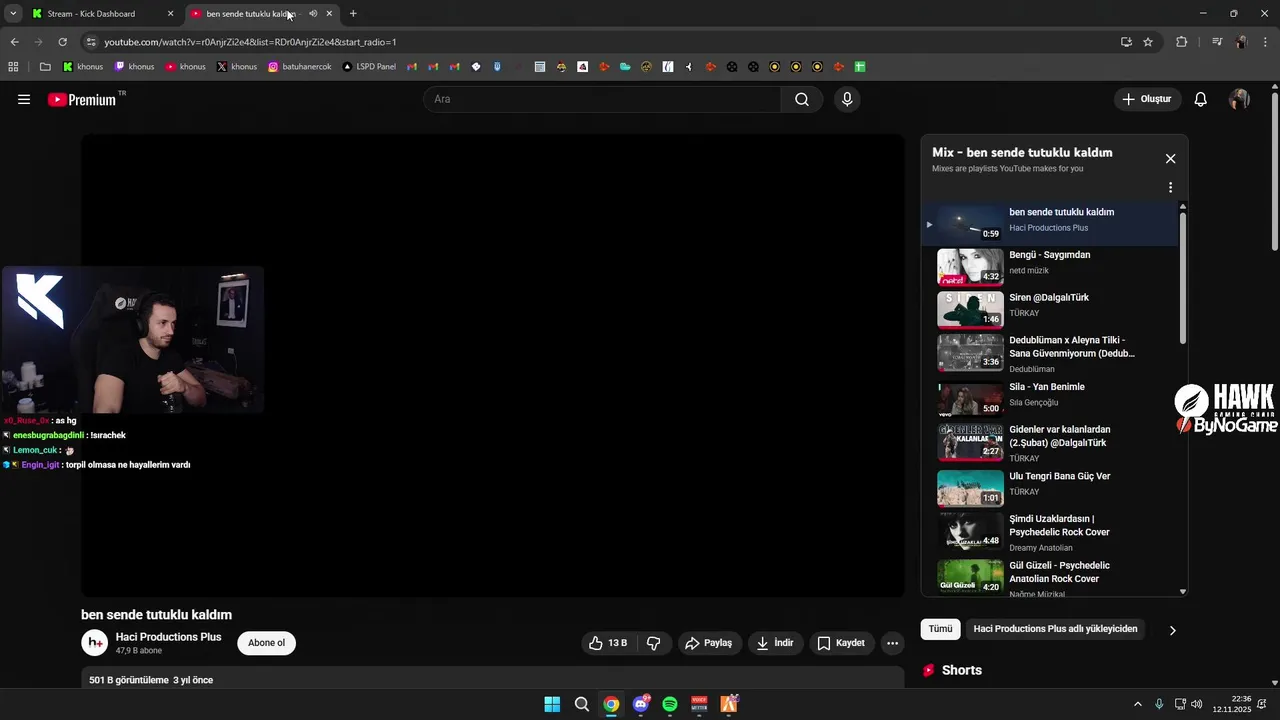Mute the YouTube tab audio icon
Image resolution: width=1280 pixels, height=720 pixels.
[x=313, y=14]
